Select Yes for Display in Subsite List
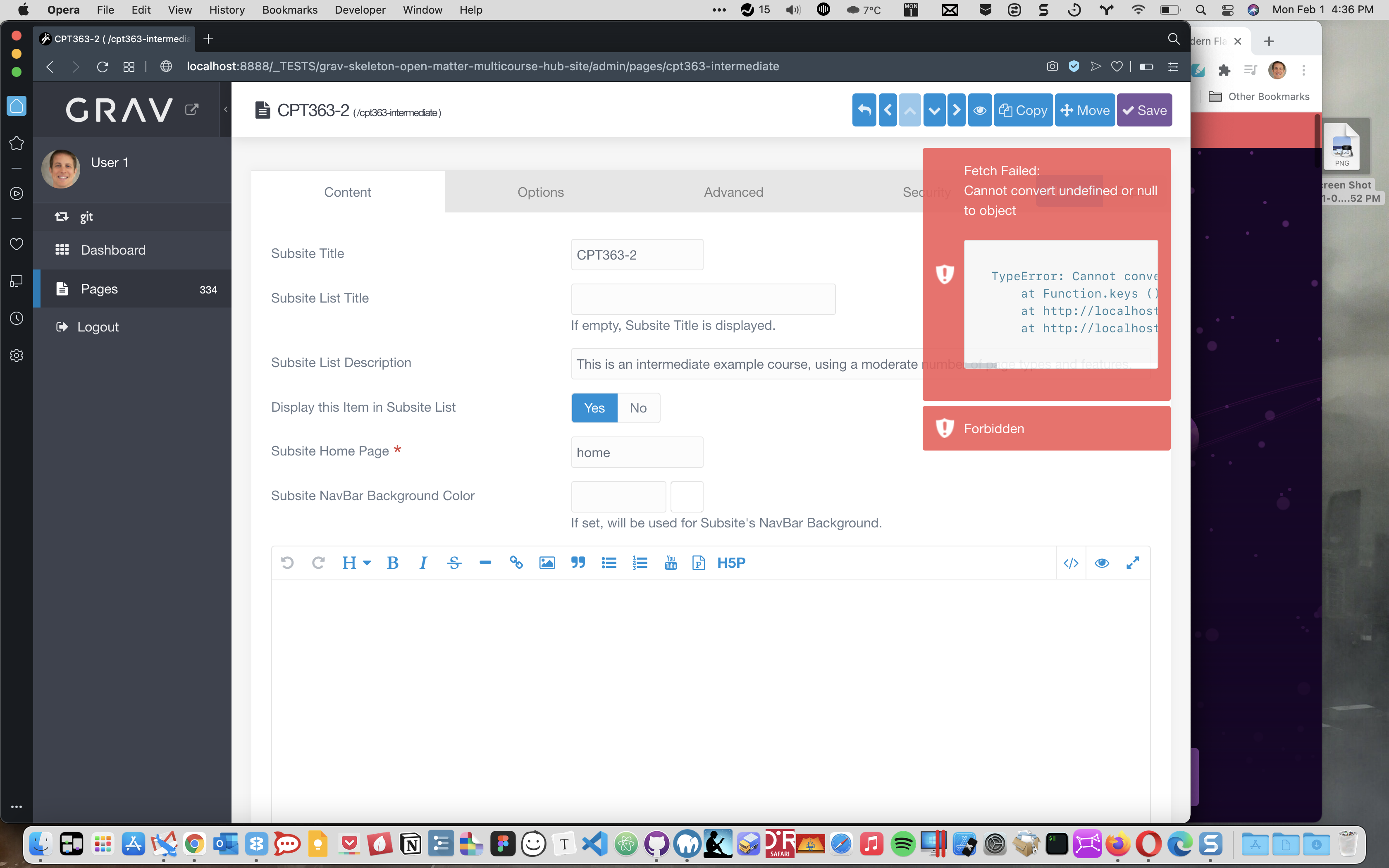This screenshot has width=1389, height=868. (x=594, y=408)
